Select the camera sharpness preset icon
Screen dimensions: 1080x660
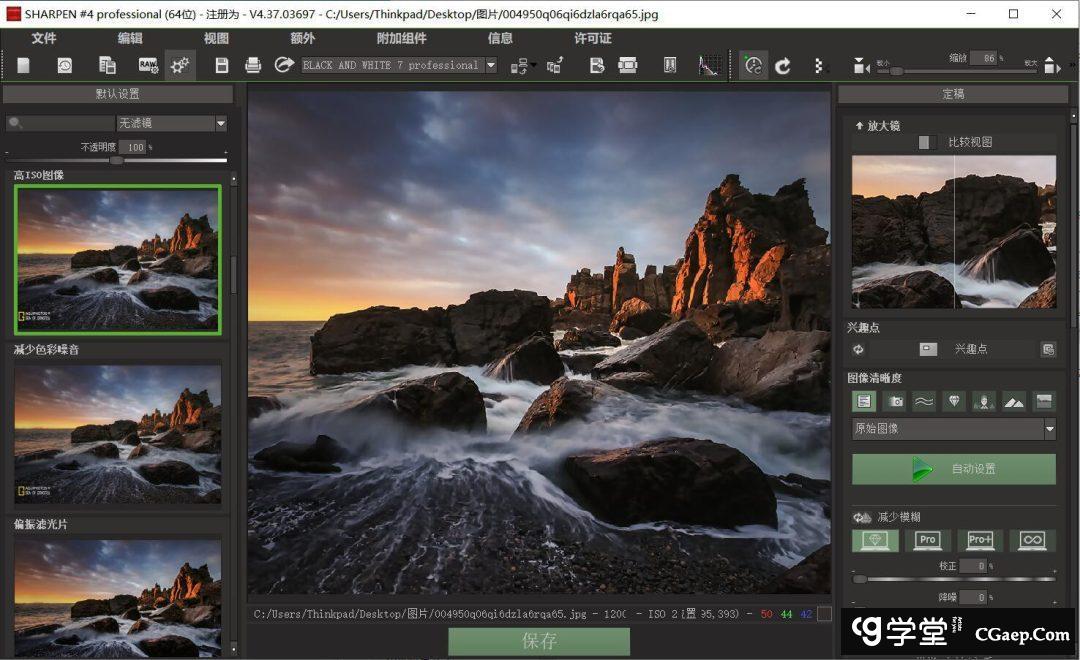[x=894, y=401]
